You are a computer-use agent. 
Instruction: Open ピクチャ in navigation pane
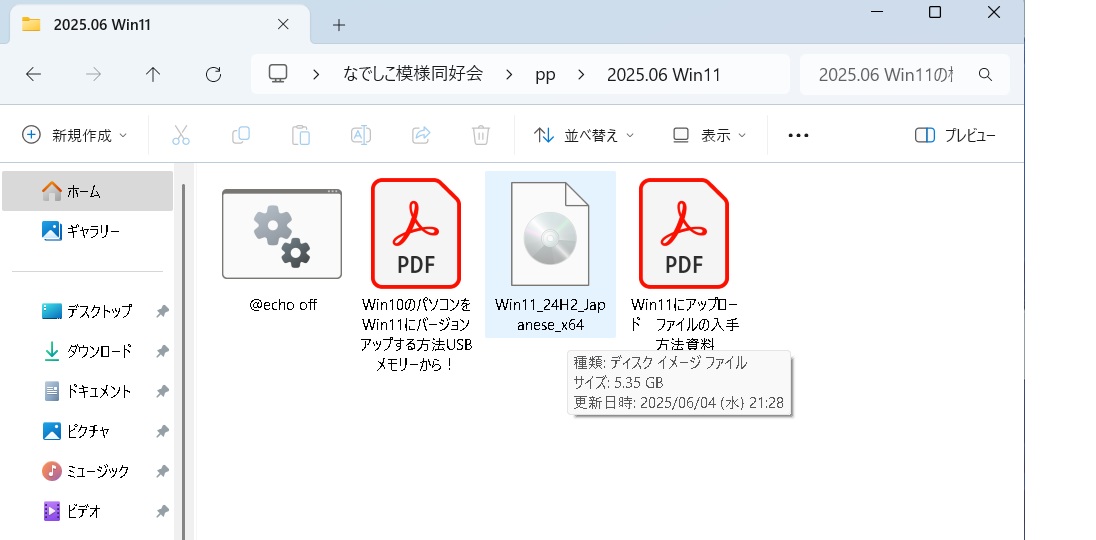point(87,431)
